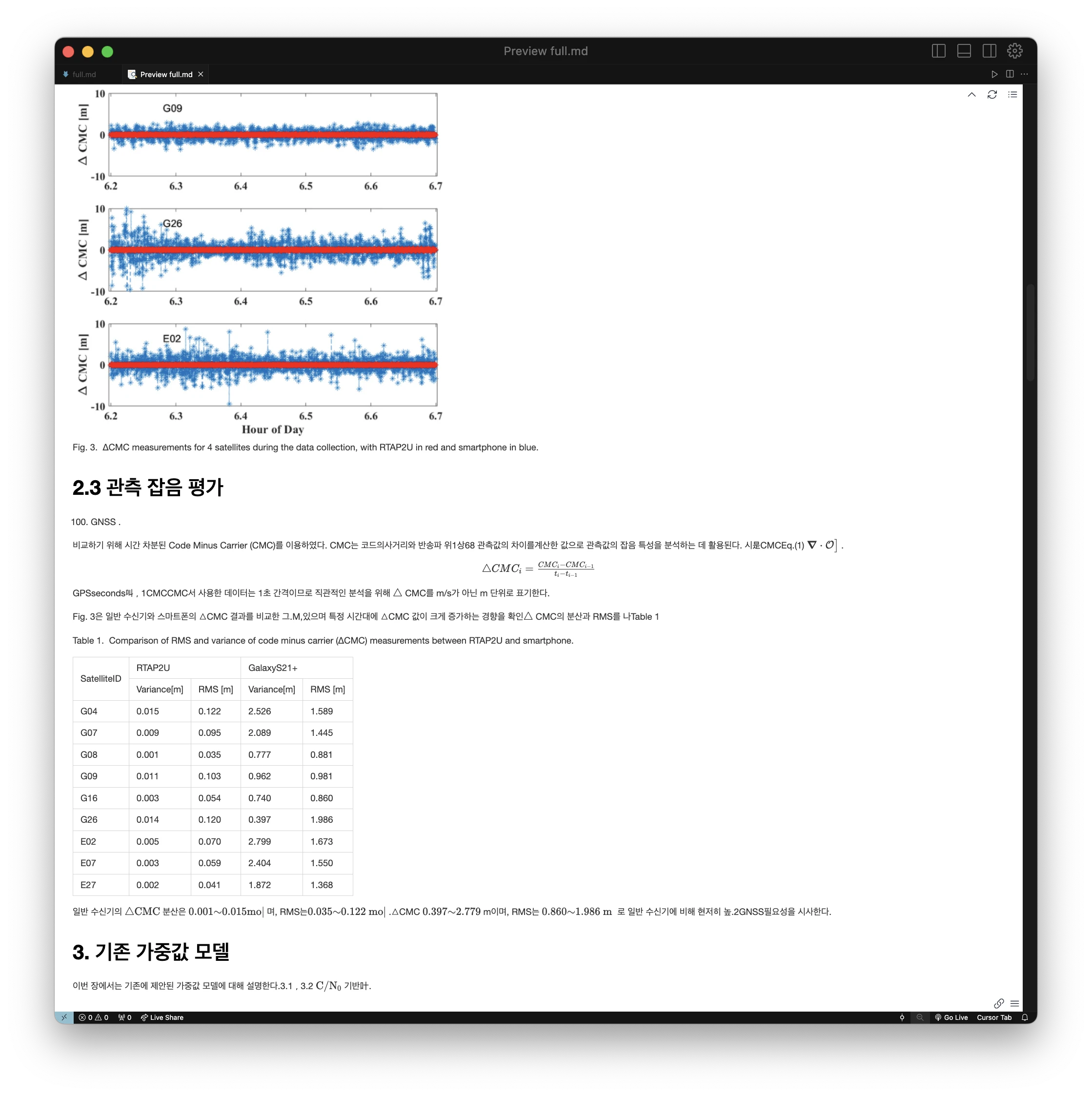Toggle the secondary side bar layout icon

pos(990,51)
